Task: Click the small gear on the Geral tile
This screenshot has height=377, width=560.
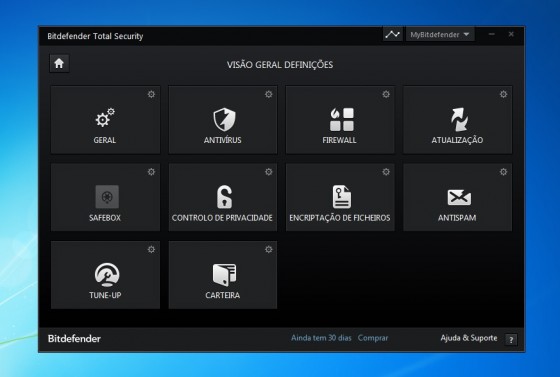Action: 151,94
